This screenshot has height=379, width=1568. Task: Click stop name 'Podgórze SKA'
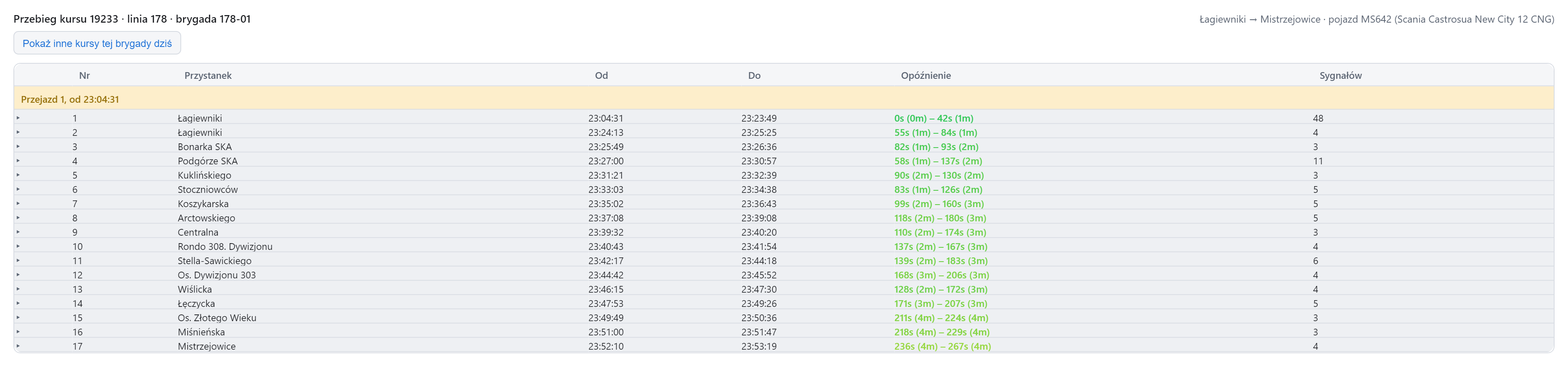[208, 161]
